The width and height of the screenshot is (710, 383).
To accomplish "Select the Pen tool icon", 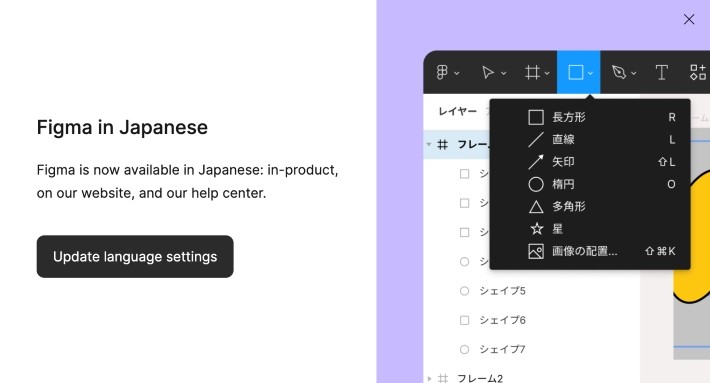I will 619,72.
